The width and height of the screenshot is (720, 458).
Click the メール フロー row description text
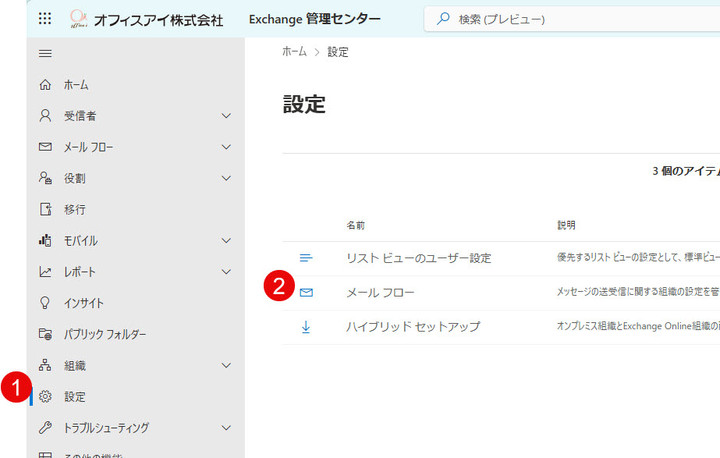tap(638, 292)
